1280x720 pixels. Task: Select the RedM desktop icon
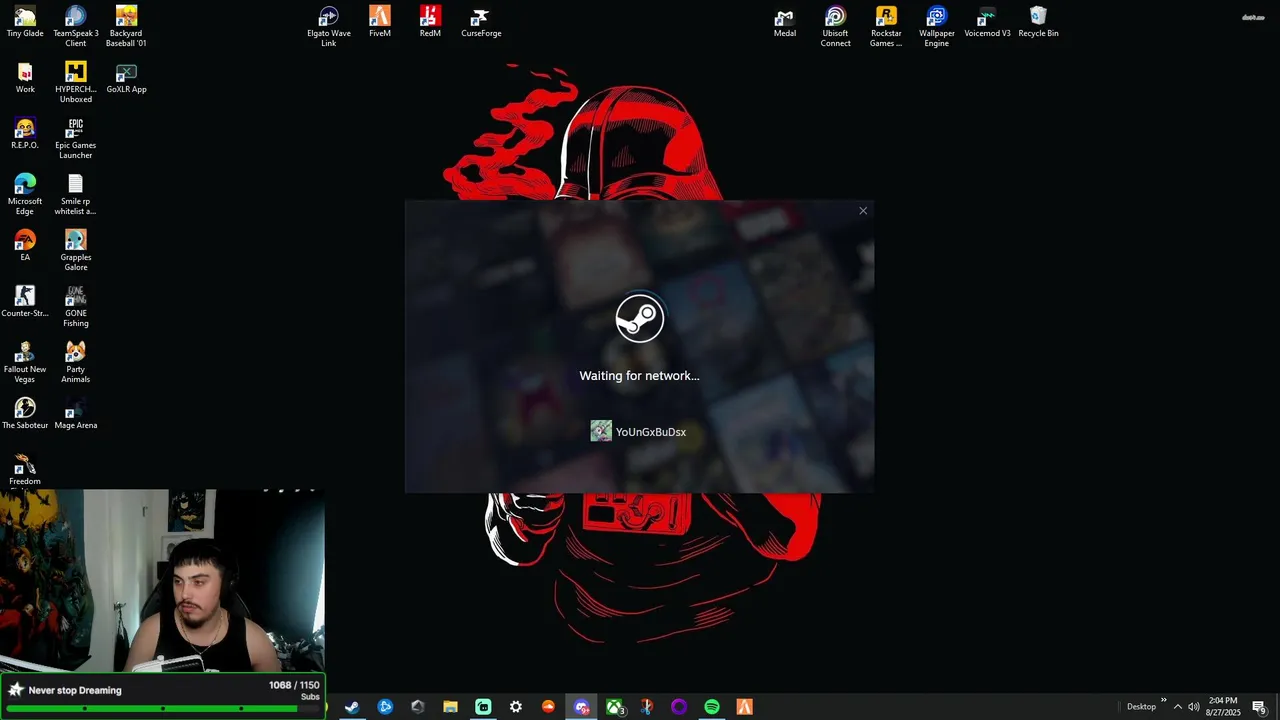coord(430,22)
